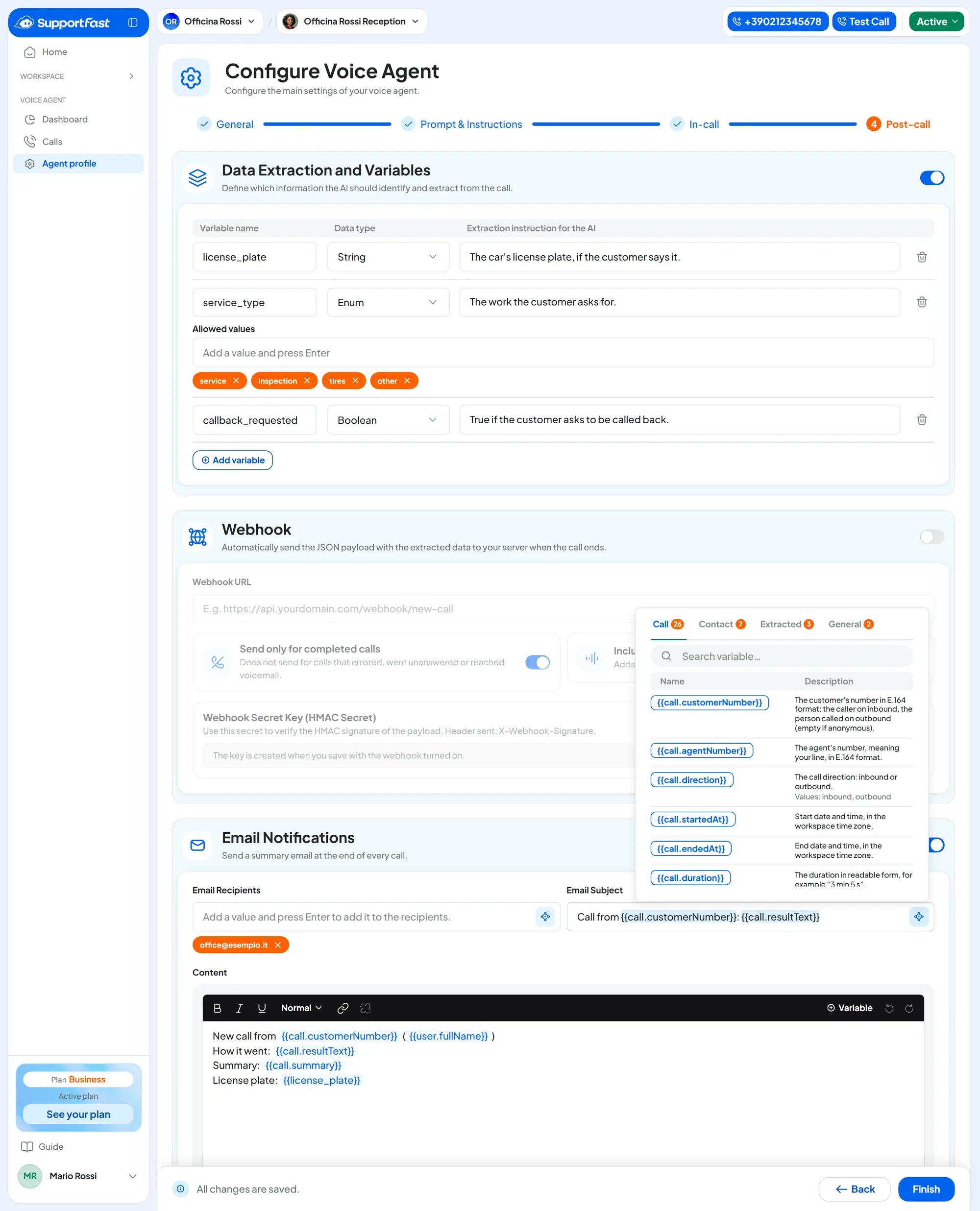Delete the callback_requested variable row

(x=921, y=419)
